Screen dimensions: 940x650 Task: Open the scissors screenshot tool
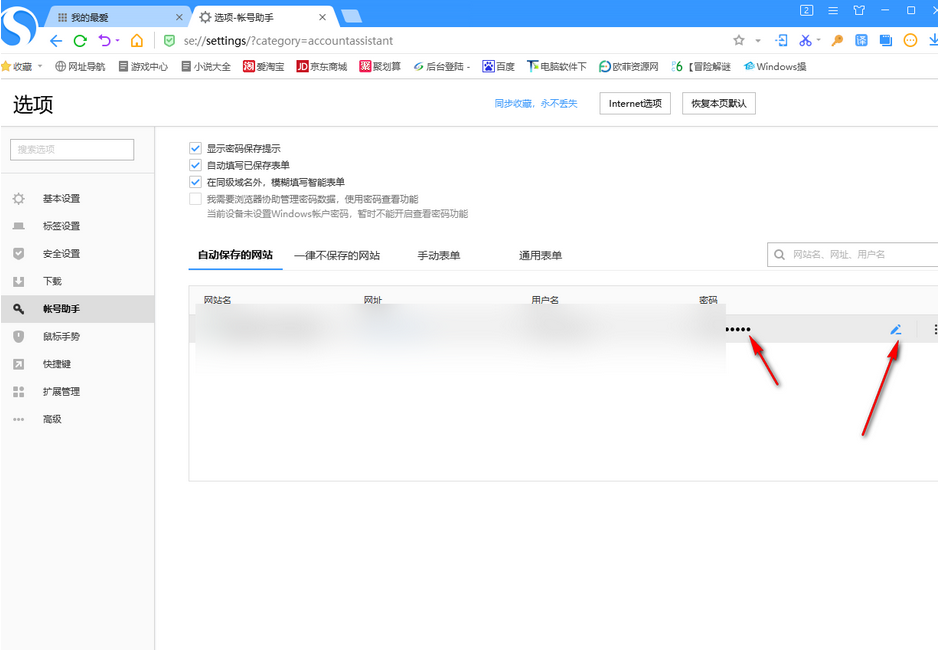click(x=804, y=41)
